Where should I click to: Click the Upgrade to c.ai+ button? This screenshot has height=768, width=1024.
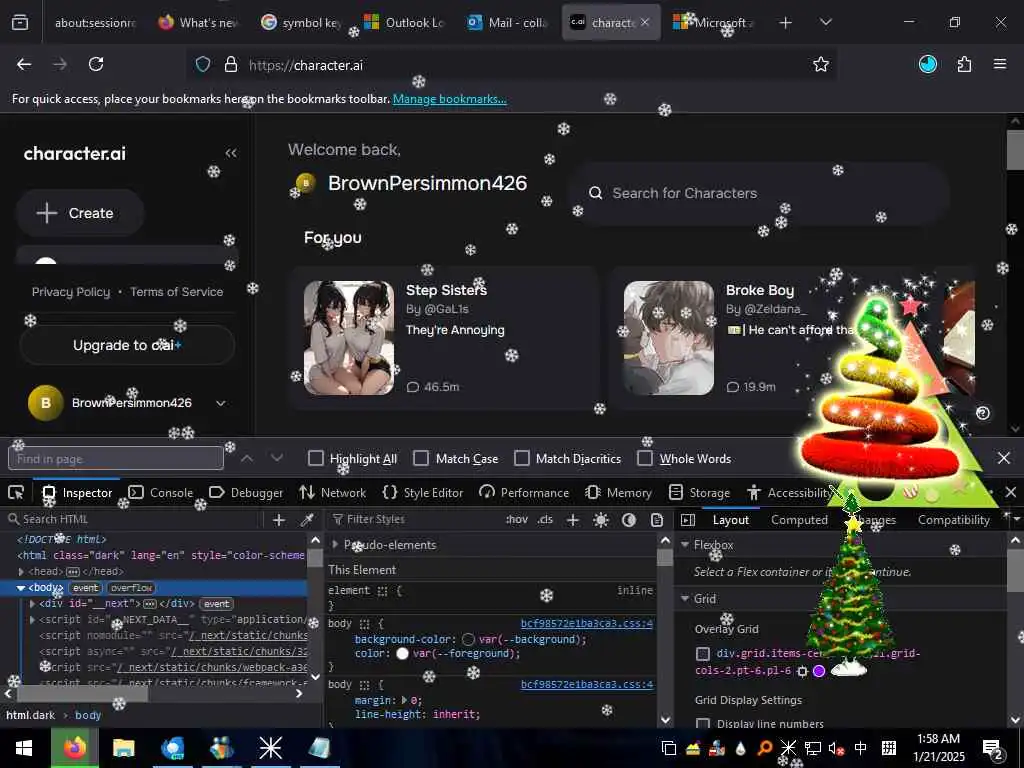(127, 345)
